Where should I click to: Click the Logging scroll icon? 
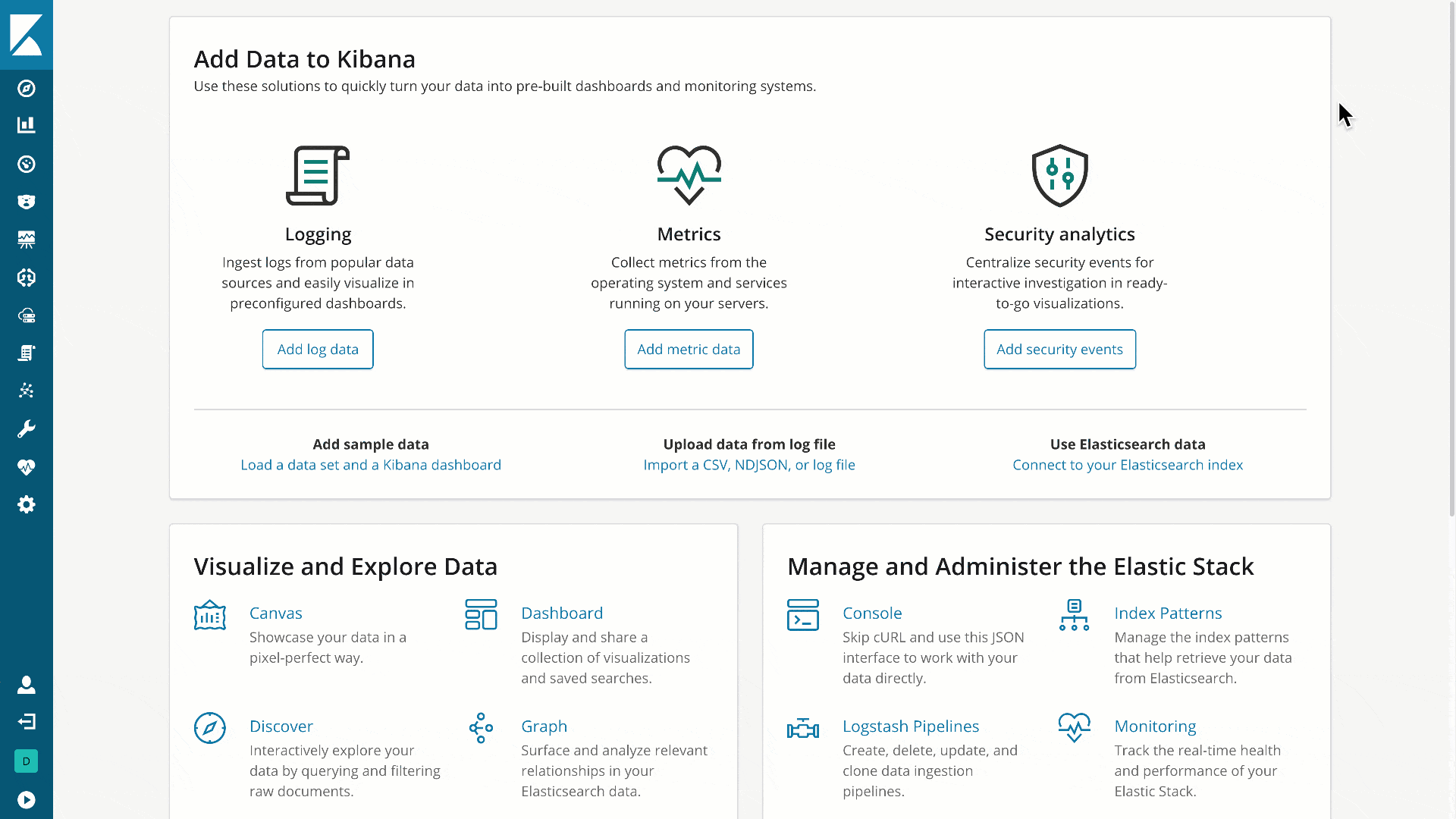pos(318,175)
